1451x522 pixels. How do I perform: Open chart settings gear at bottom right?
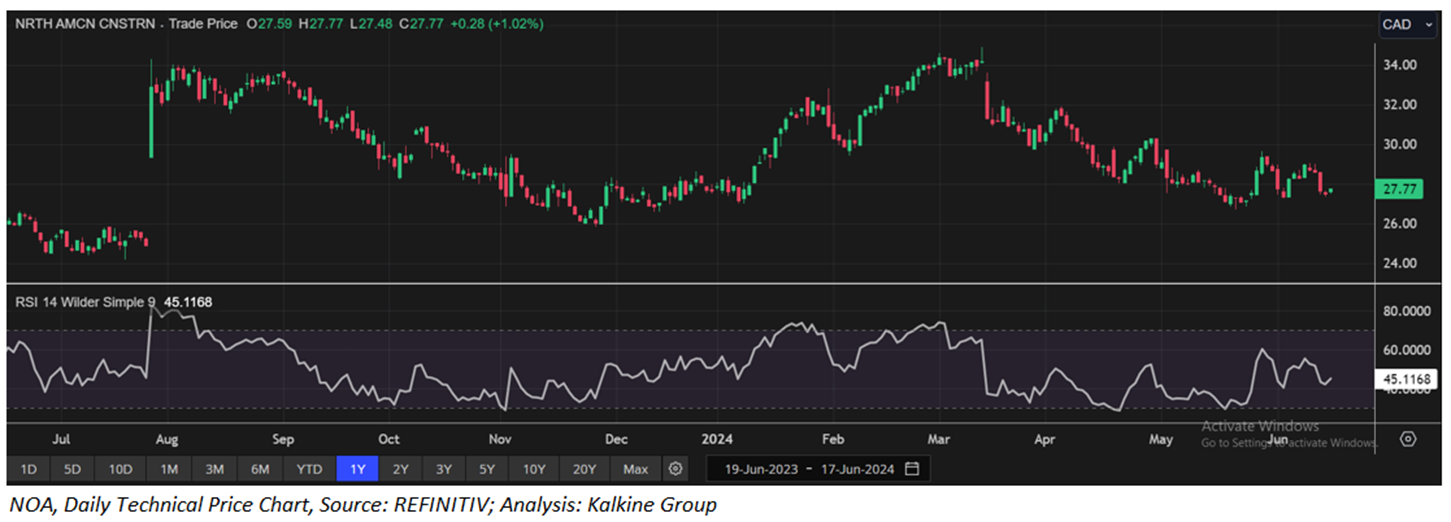pyautogui.click(x=1408, y=439)
